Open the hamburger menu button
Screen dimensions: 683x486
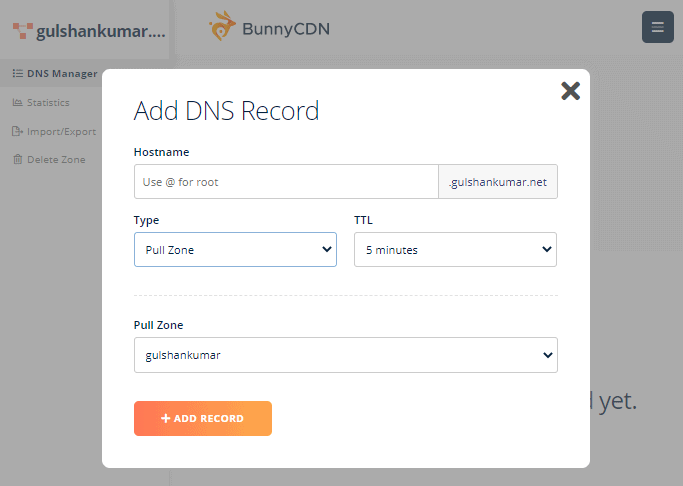pos(657,27)
